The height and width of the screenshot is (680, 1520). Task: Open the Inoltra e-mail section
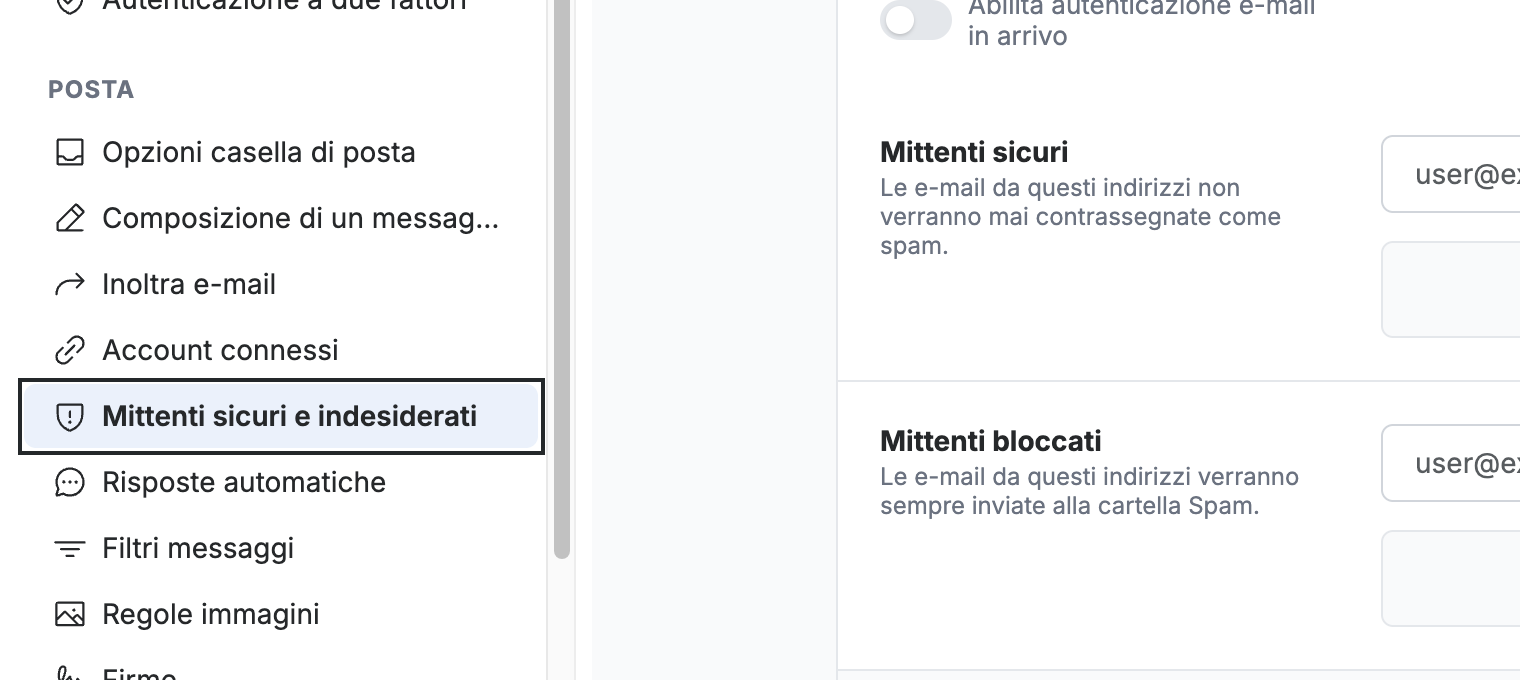point(281,285)
